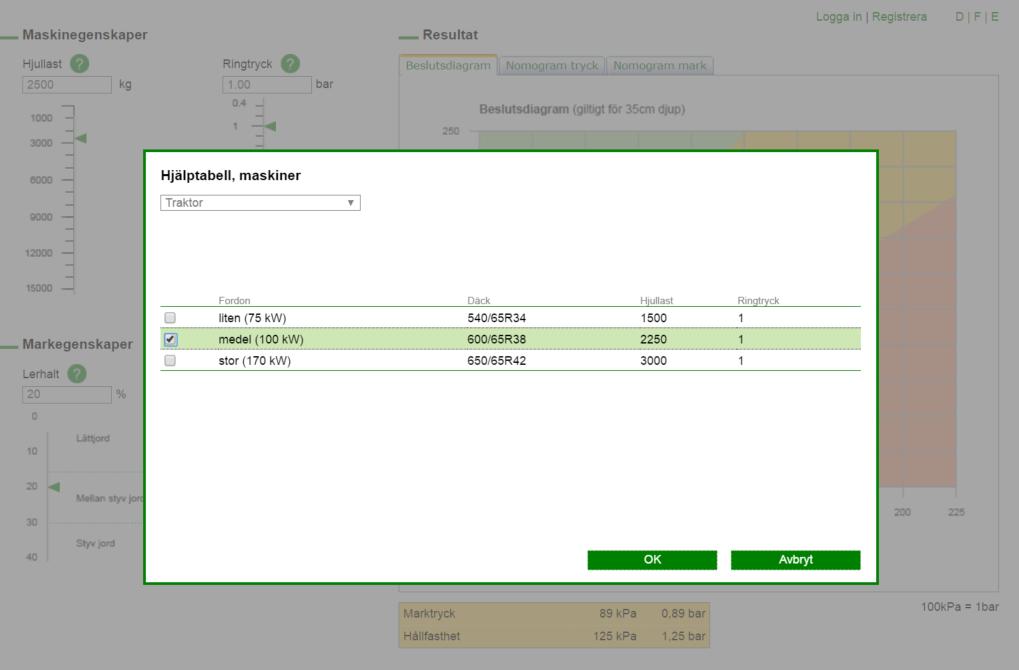
Task: Cancel the dialog with Avbryt
Action: (x=795, y=560)
